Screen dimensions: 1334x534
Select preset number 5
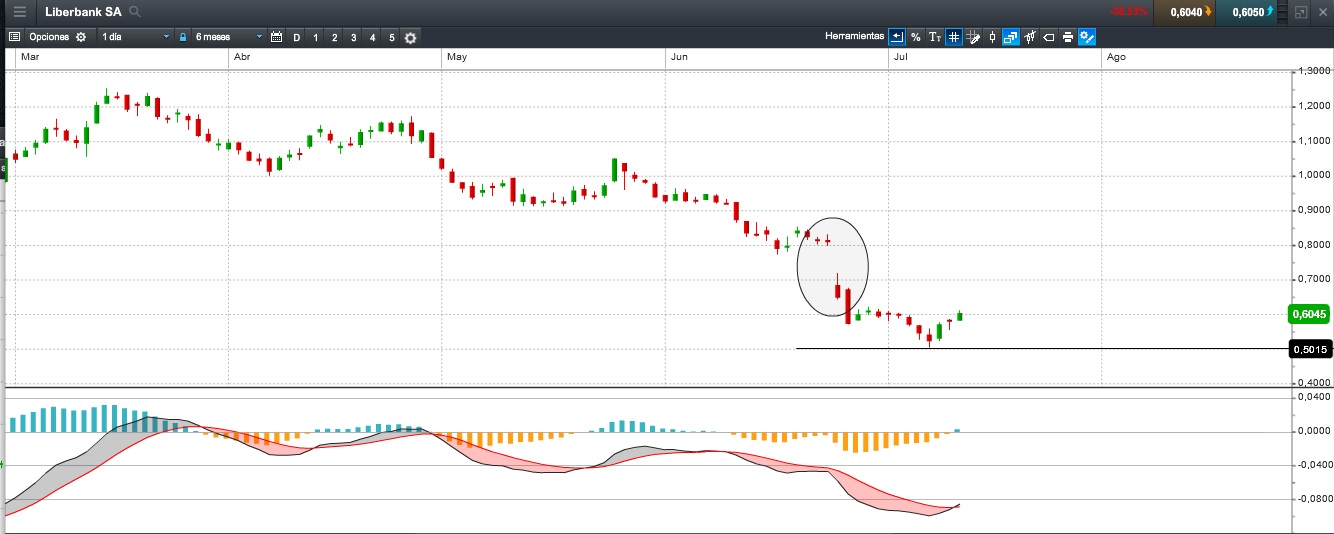pyautogui.click(x=391, y=37)
